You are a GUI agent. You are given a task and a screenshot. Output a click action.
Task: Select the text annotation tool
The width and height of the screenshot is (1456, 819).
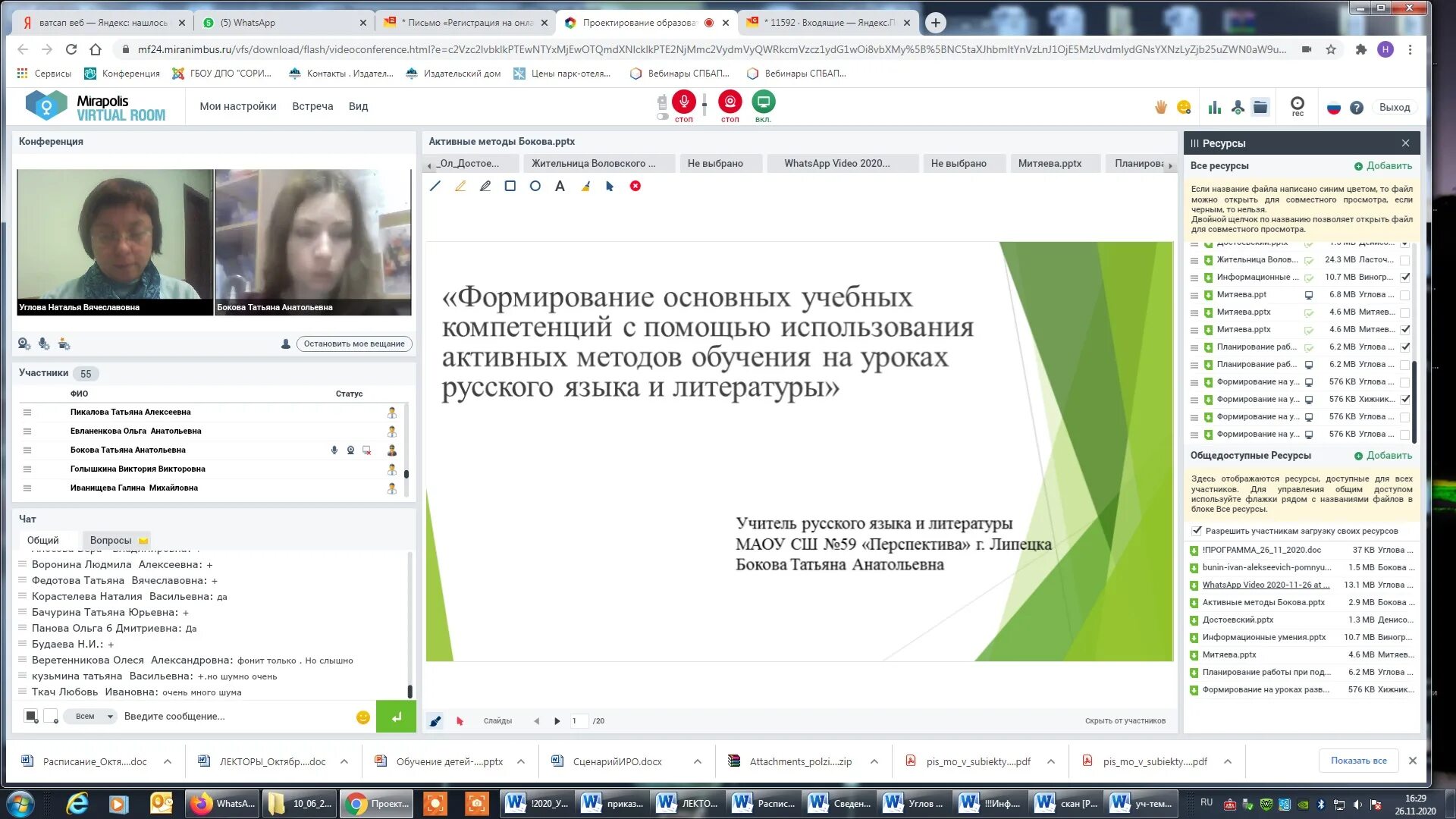(x=560, y=186)
